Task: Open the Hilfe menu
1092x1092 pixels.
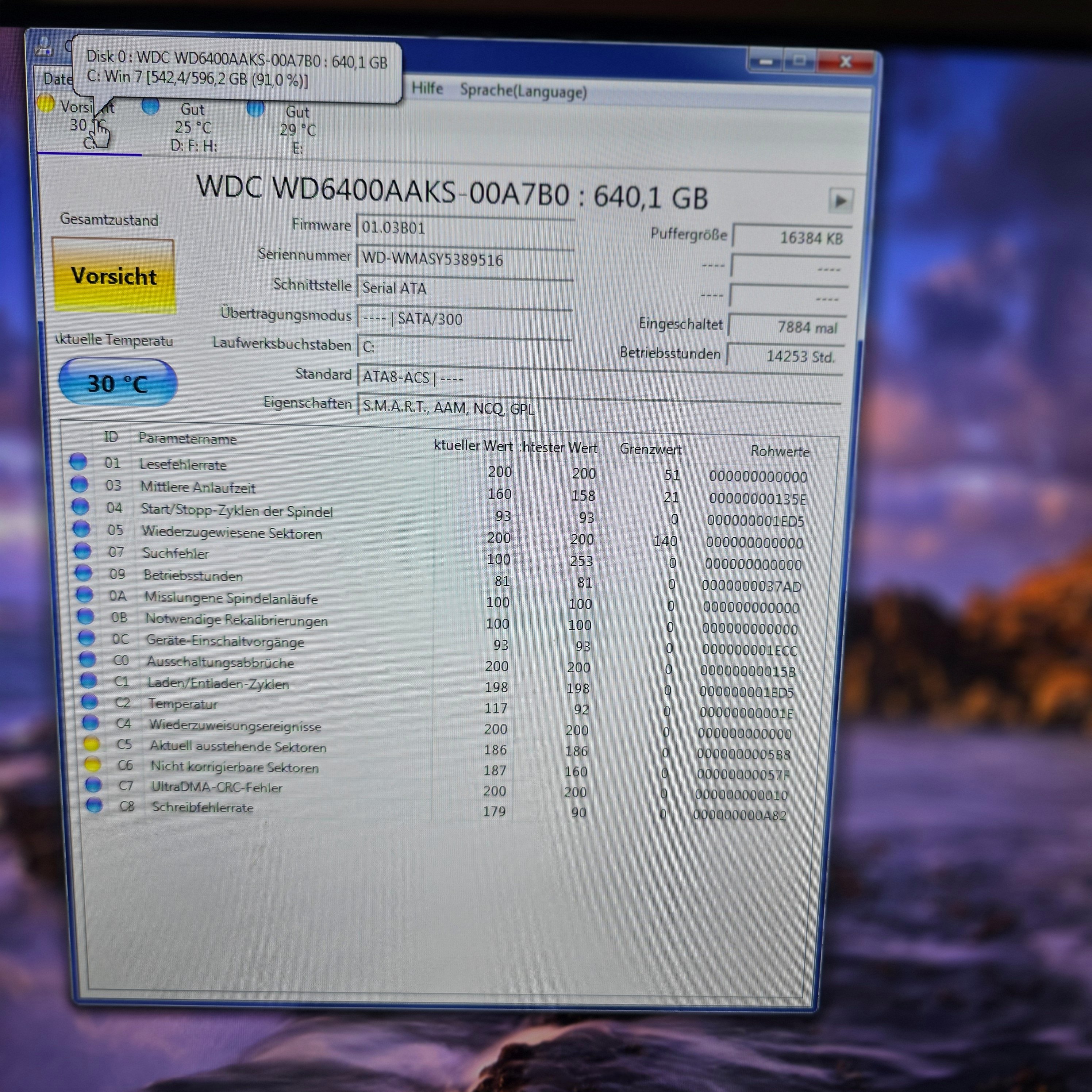Action: [427, 89]
